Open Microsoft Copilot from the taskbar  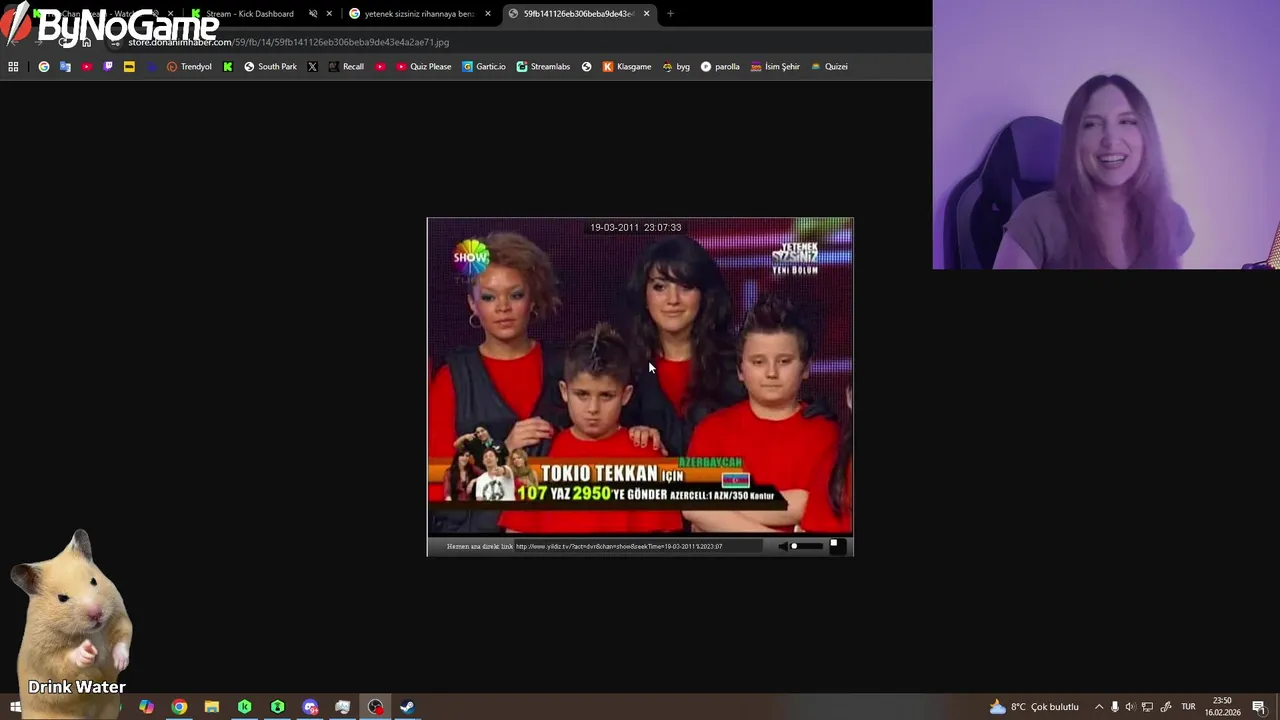point(146,707)
